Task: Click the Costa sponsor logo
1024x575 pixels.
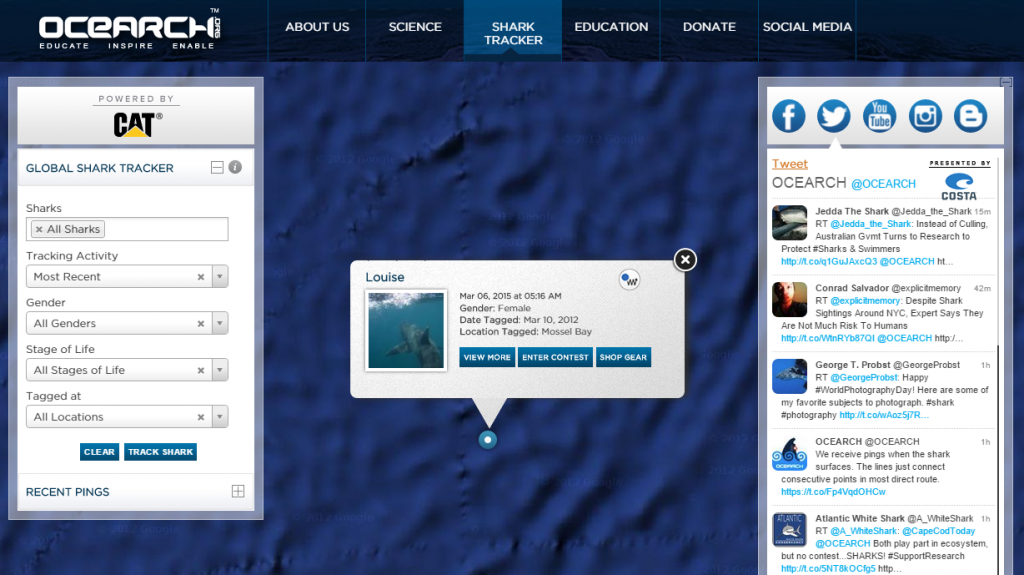Action: click(x=959, y=186)
